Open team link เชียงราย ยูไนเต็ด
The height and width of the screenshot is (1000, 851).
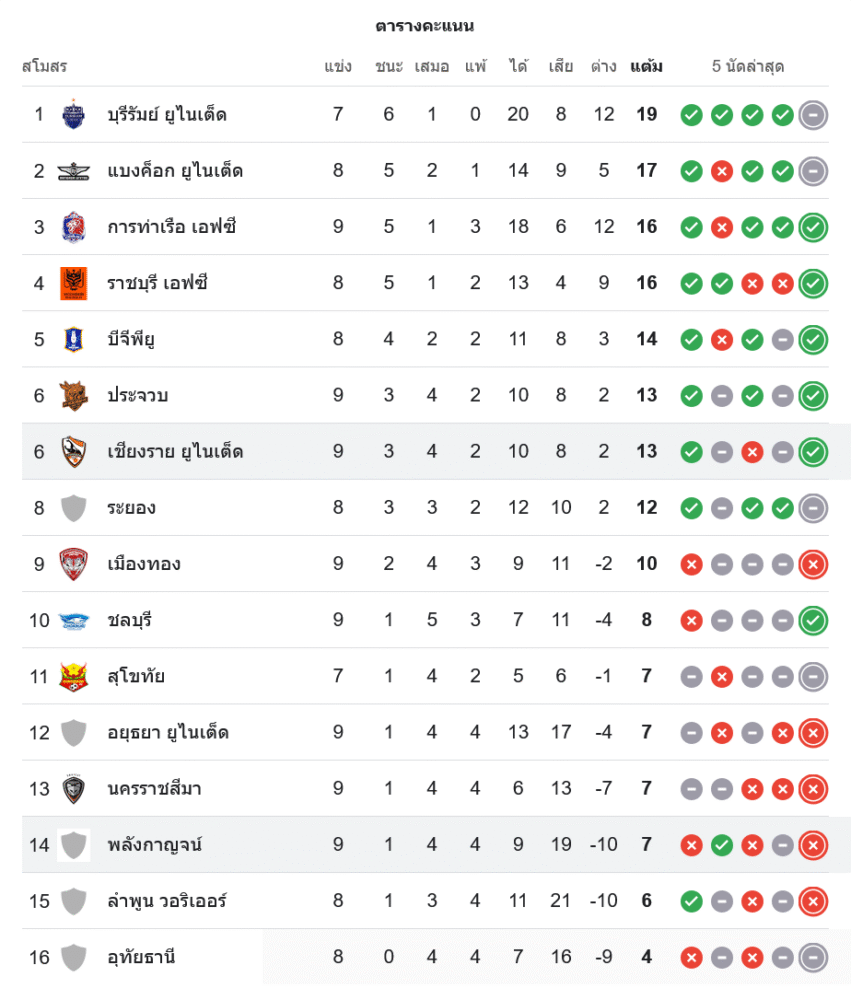[174, 452]
